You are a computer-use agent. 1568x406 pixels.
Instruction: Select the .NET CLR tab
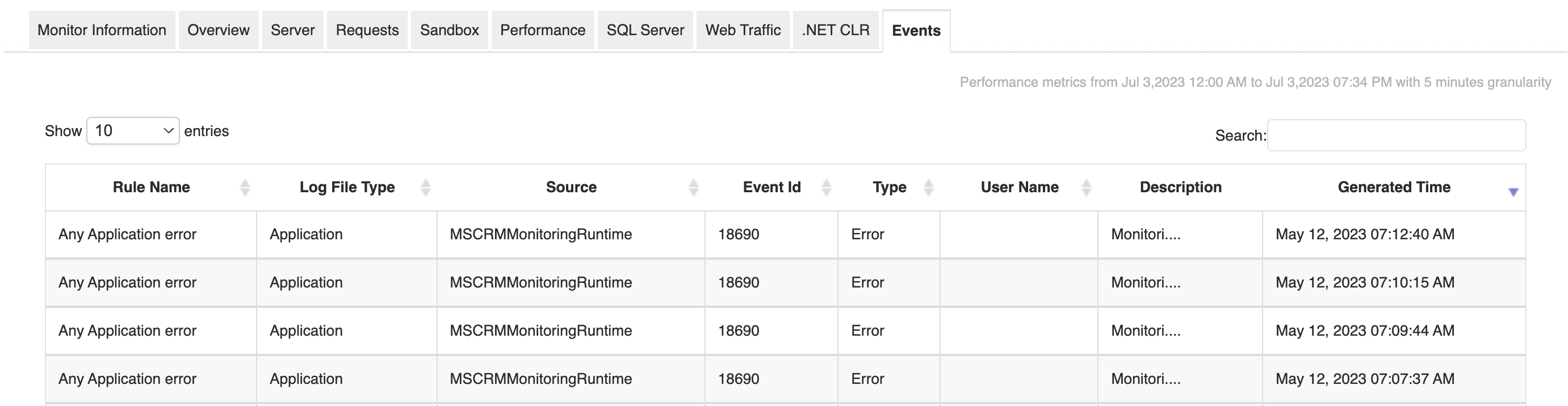(x=835, y=31)
